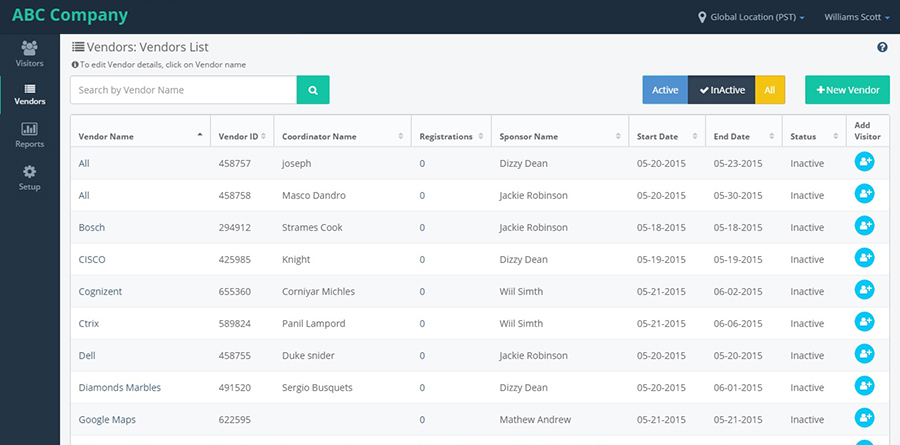Image resolution: width=900 pixels, height=445 pixels.
Task: Open the Ctrix vendor link
Action: click(x=89, y=324)
